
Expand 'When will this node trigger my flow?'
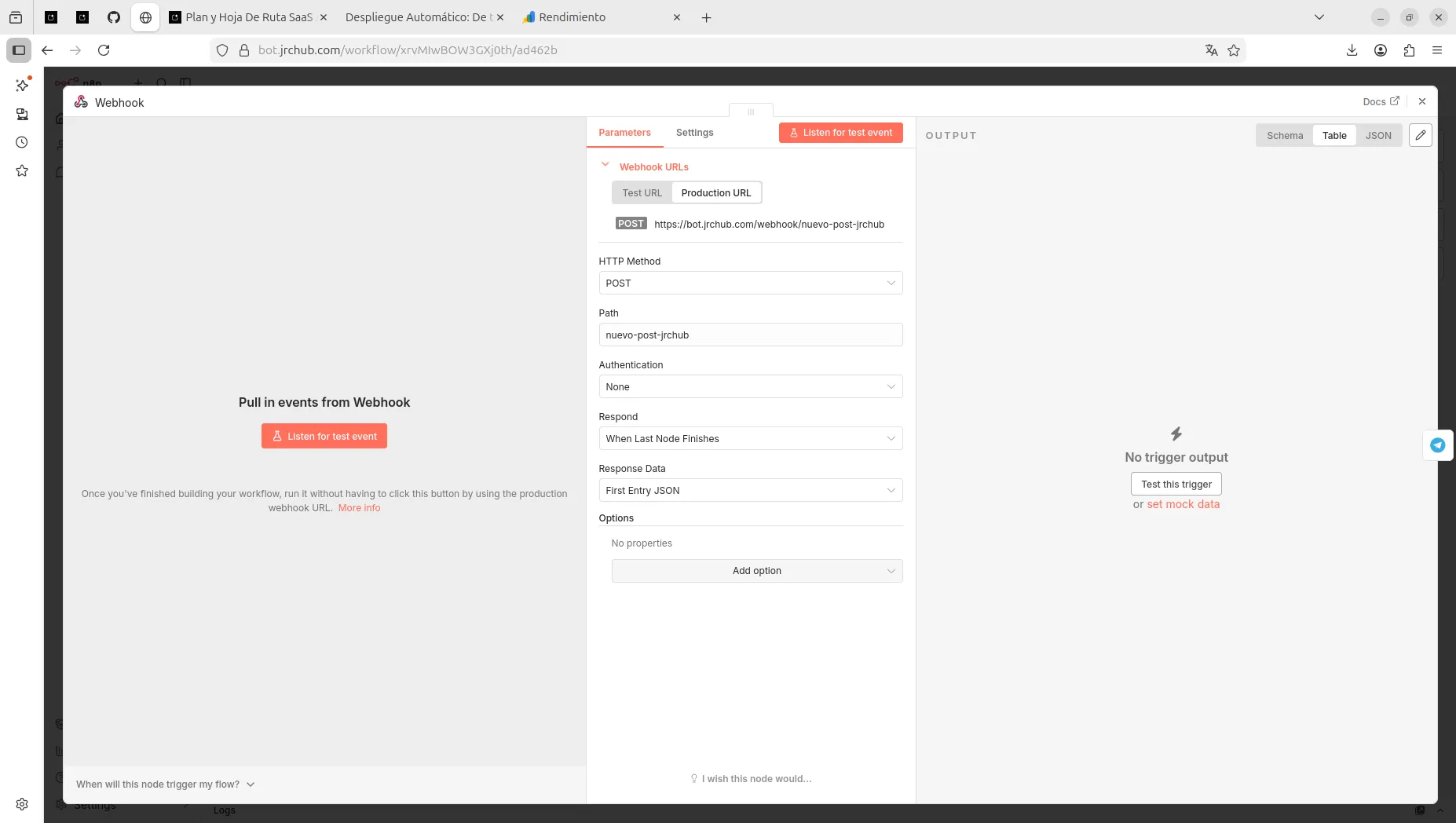[166, 784]
